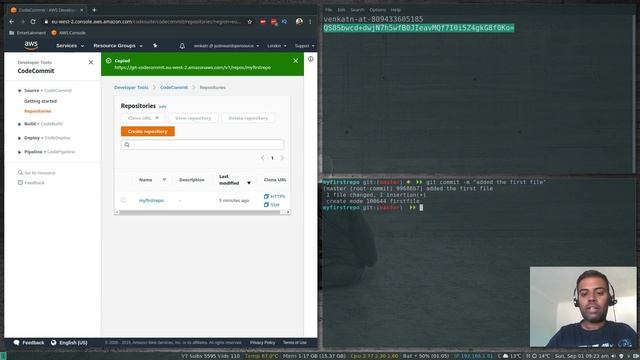Follow the CodeCommit breadcrumb link
The height and width of the screenshot is (360, 640).
pos(174,87)
